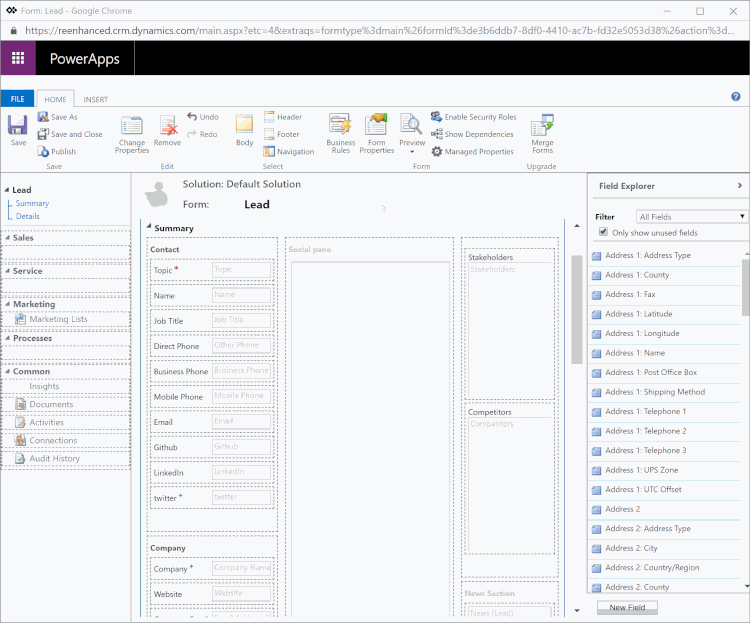750x623 pixels.
Task: Click the form canvas scroll up arrow
Action: (x=576, y=225)
